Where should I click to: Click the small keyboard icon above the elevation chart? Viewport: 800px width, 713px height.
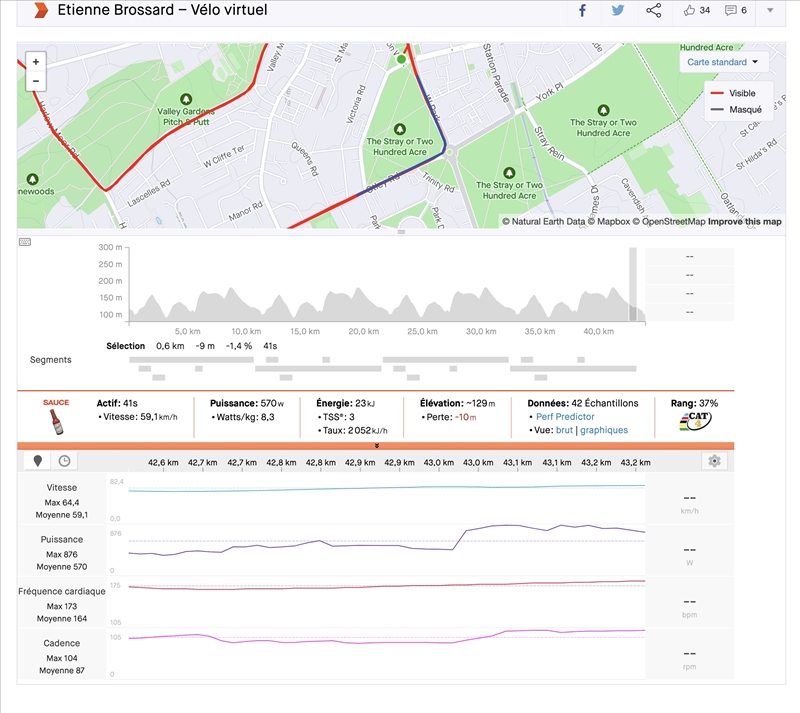(24, 242)
